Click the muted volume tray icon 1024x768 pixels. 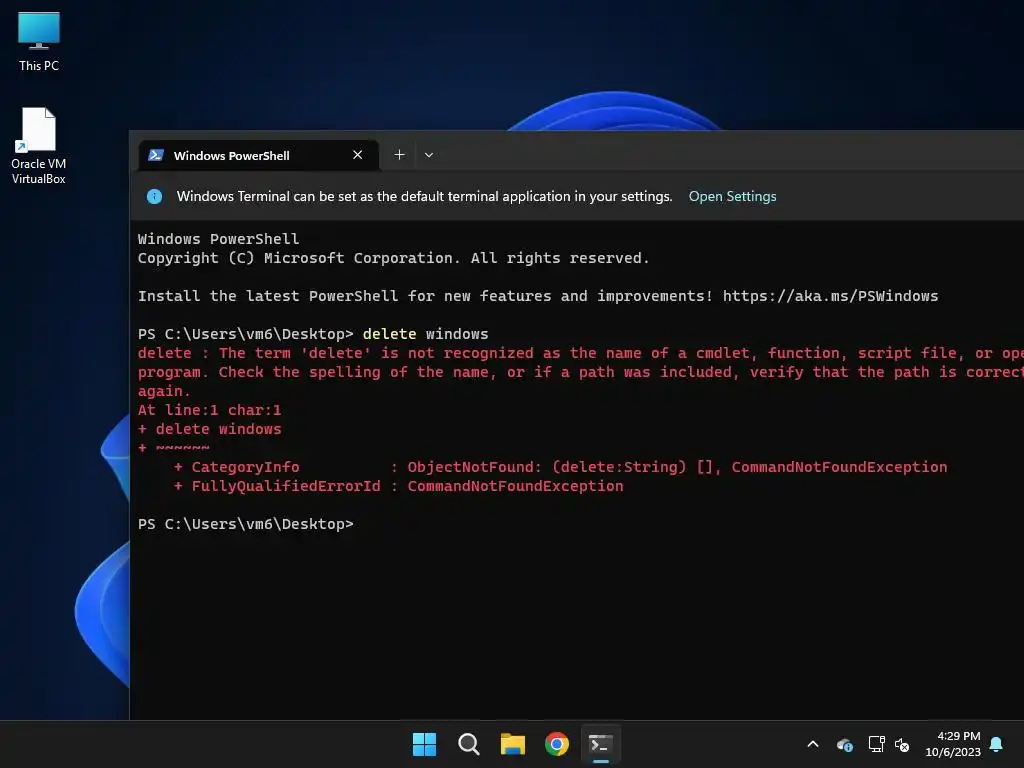[902, 744]
